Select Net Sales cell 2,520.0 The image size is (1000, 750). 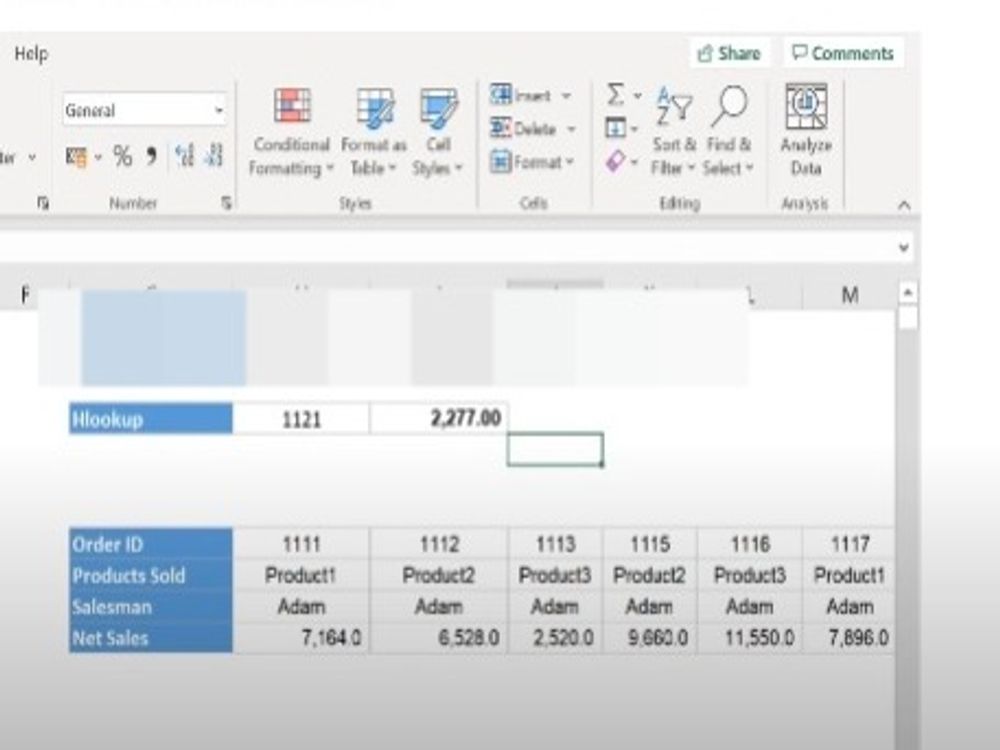pos(555,638)
